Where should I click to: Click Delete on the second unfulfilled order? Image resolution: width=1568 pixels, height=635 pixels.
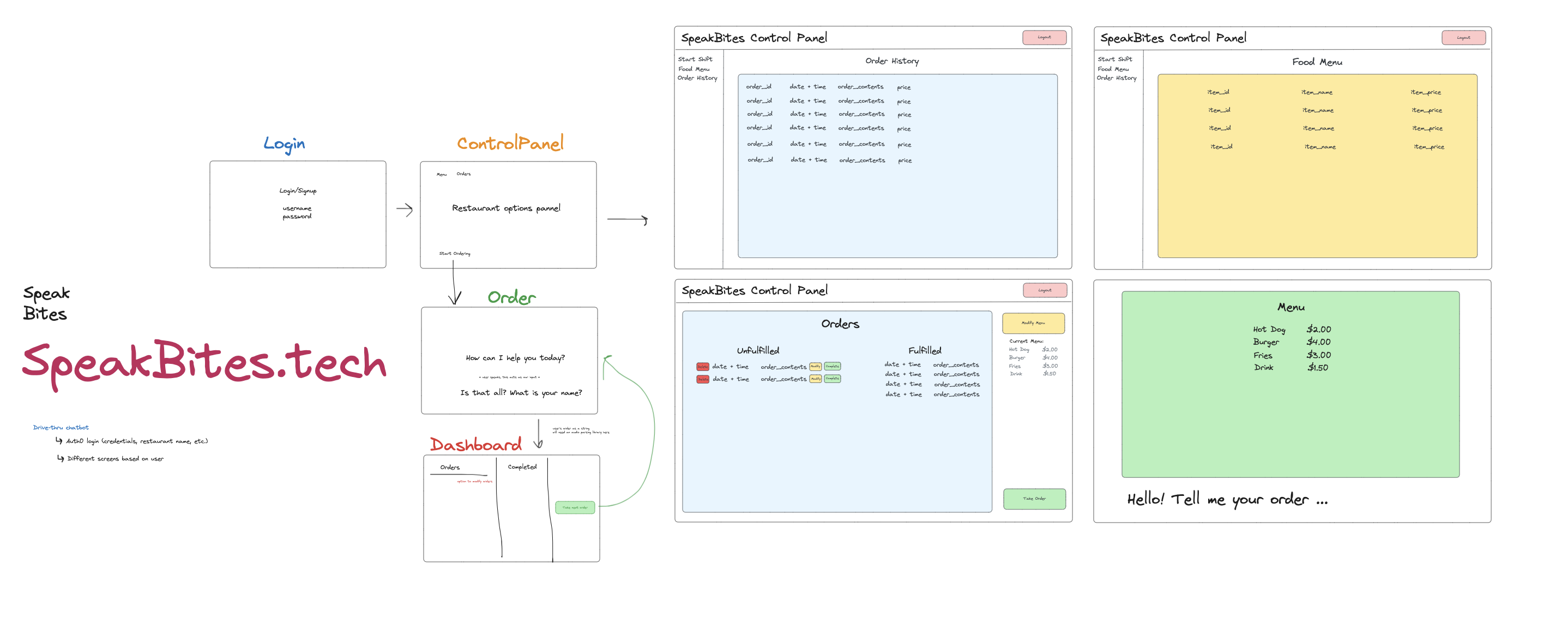[x=702, y=379]
